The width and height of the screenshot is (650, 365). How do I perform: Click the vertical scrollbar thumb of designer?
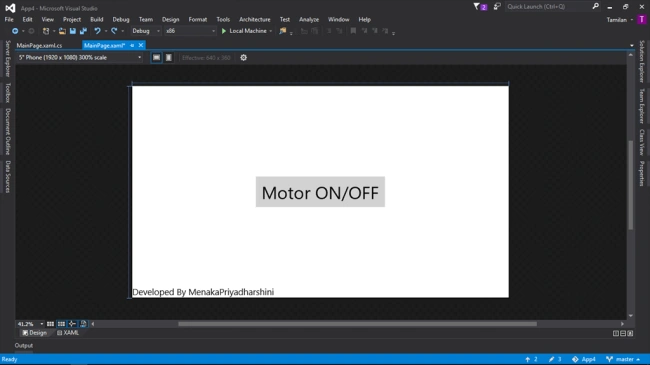click(631, 185)
